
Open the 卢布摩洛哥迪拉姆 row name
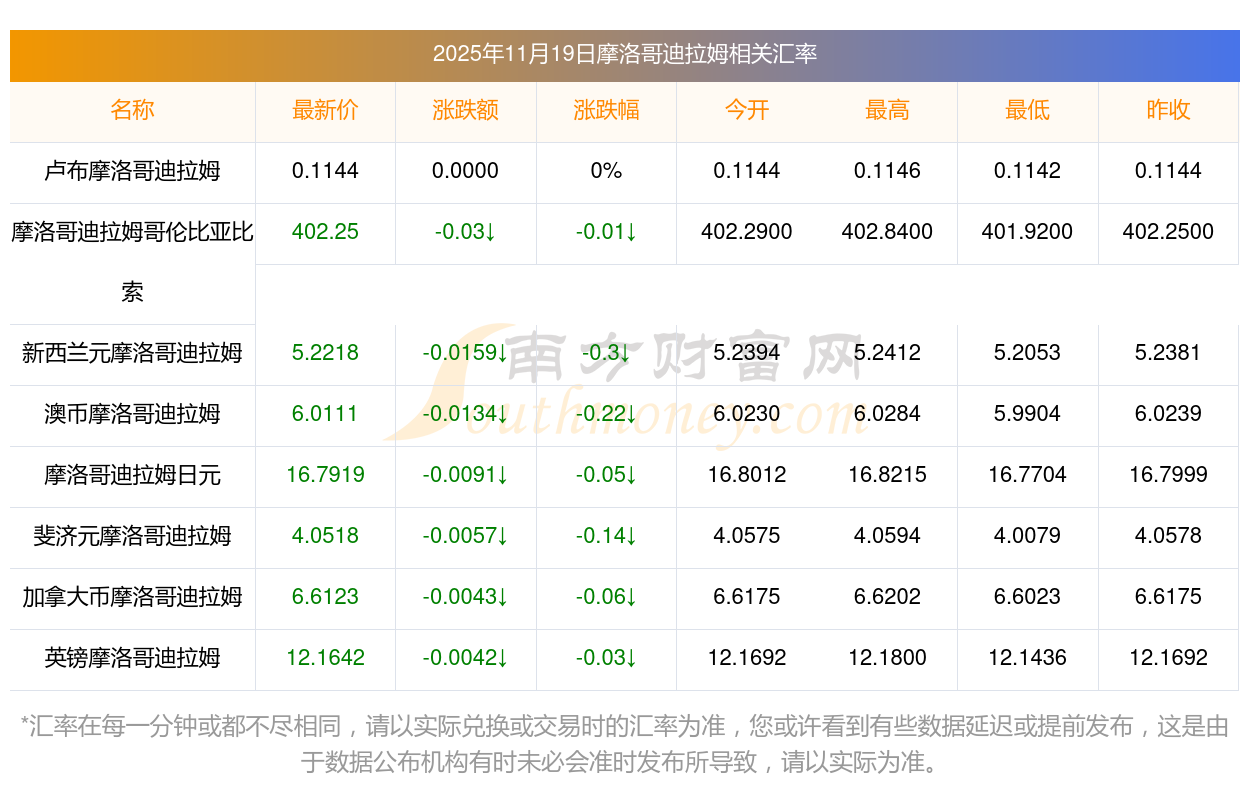point(132,171)
